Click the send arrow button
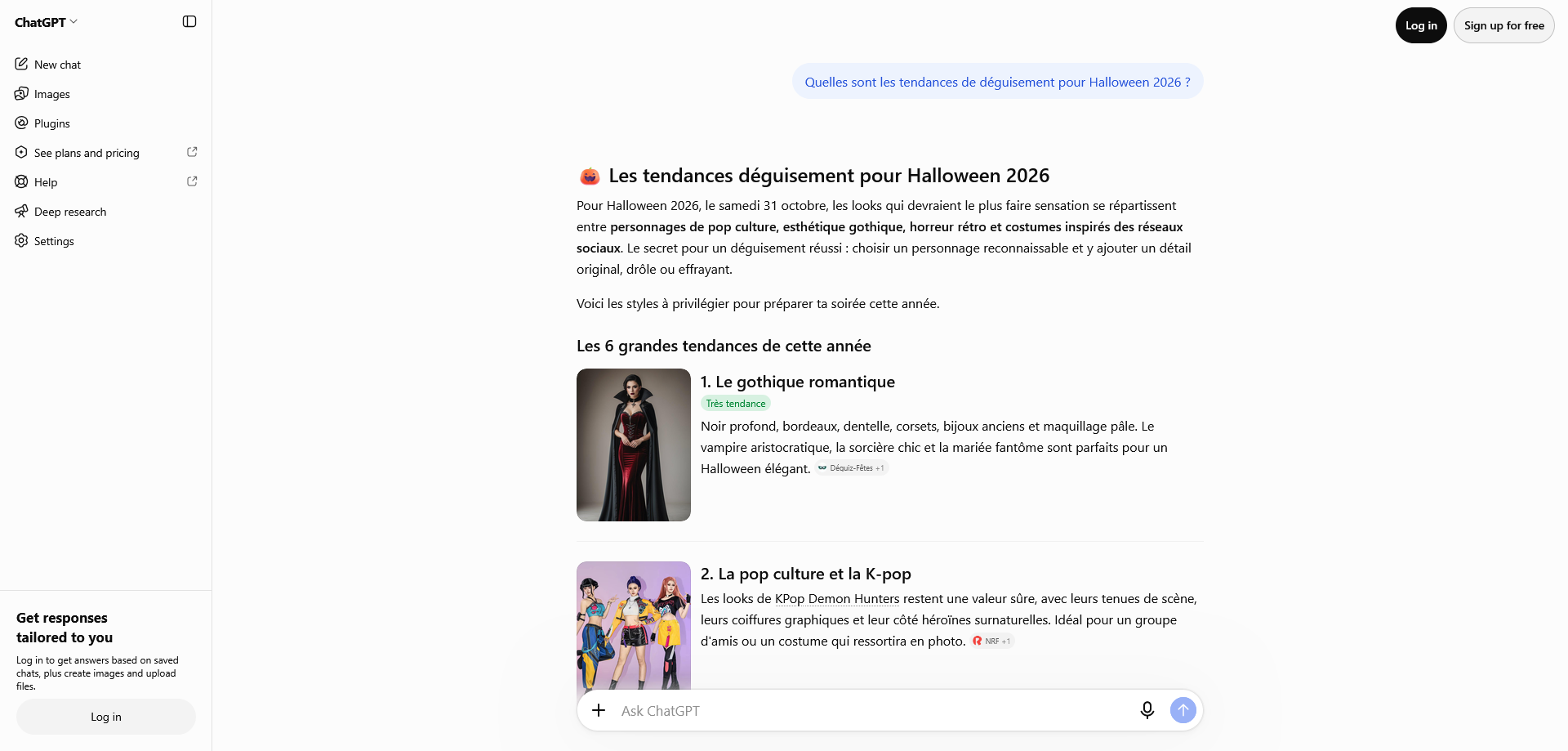 click(1183, 710)
